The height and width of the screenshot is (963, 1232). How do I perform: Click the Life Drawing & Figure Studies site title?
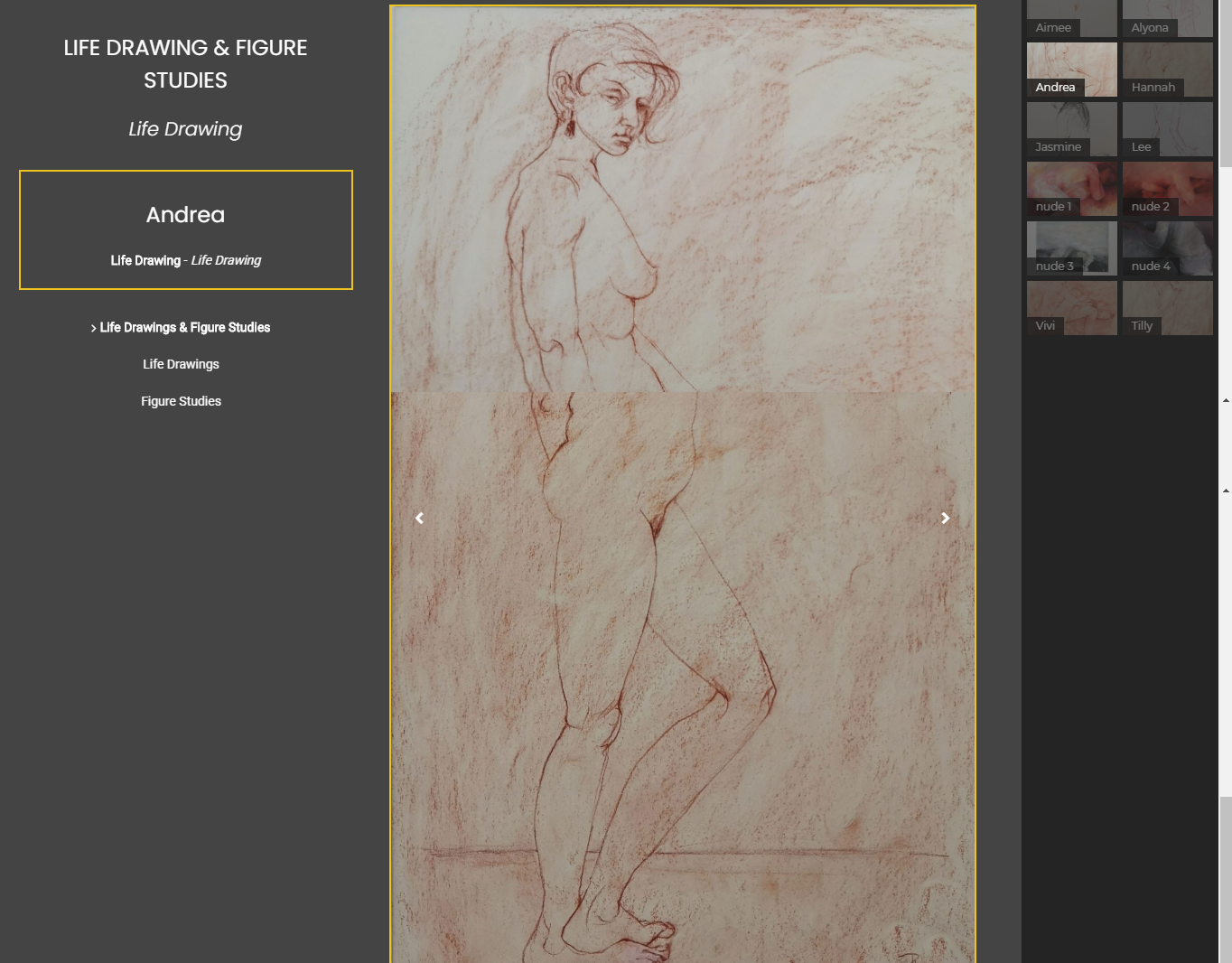pyautogui.click(x=185, y=64)
